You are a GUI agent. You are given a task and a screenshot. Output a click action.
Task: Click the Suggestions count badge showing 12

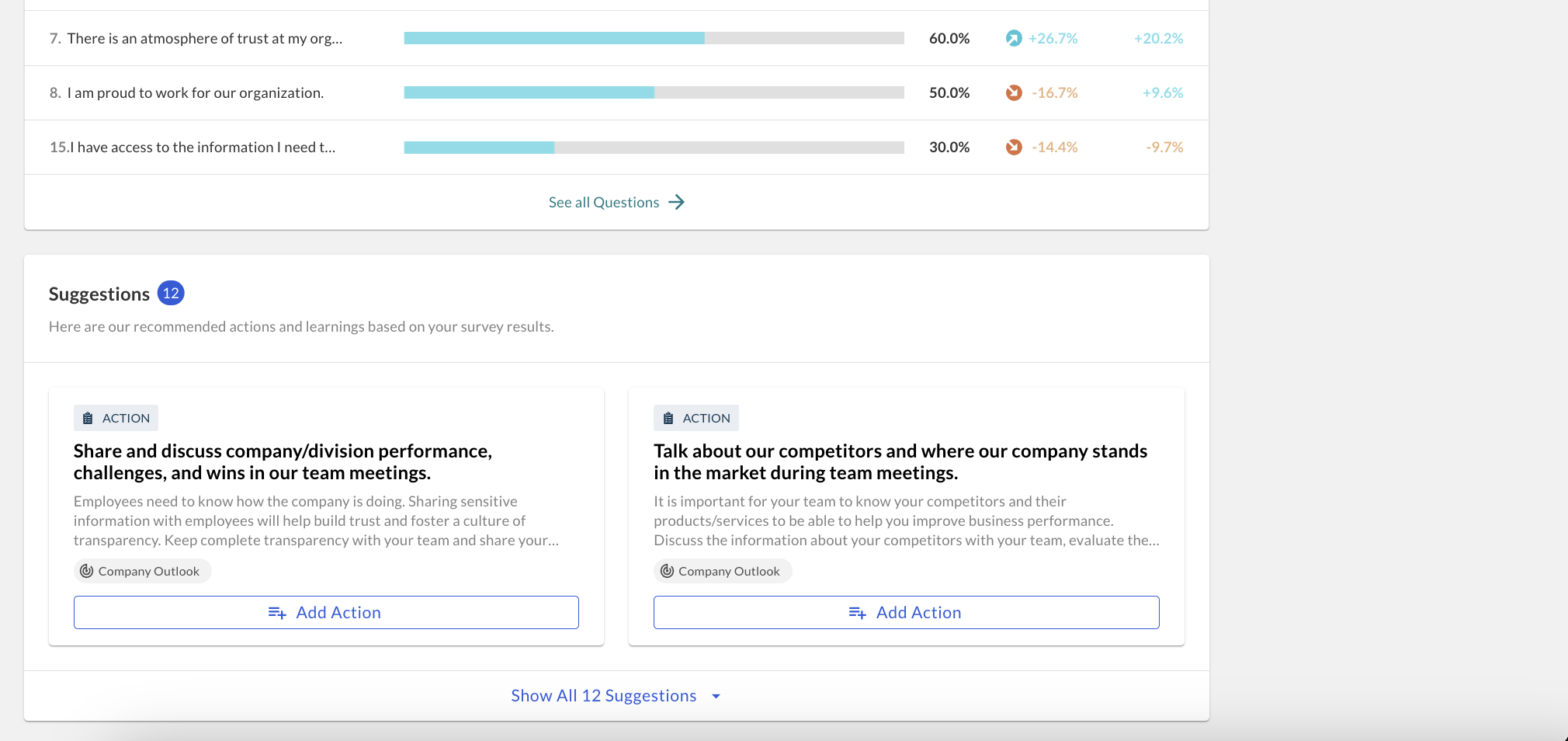click(x=171, y=294)
